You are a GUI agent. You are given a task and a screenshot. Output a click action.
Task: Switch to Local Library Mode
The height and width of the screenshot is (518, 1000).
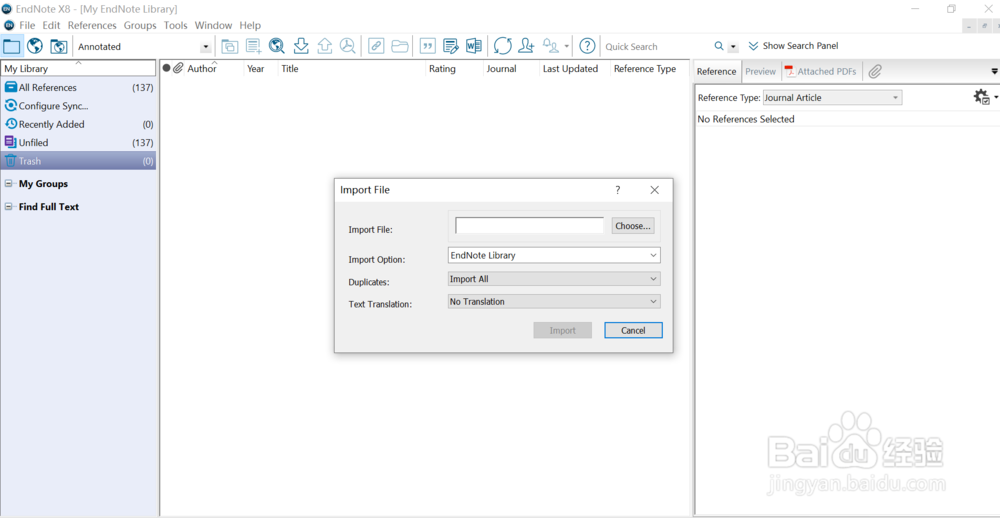click(12, 46)
